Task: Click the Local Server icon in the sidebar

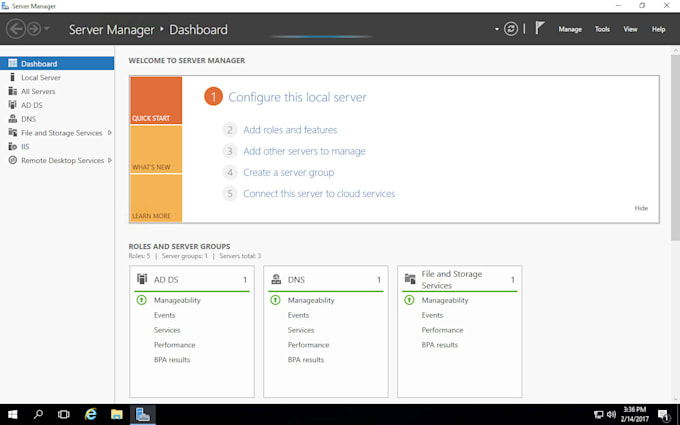Action: click(x=13, y=77)
